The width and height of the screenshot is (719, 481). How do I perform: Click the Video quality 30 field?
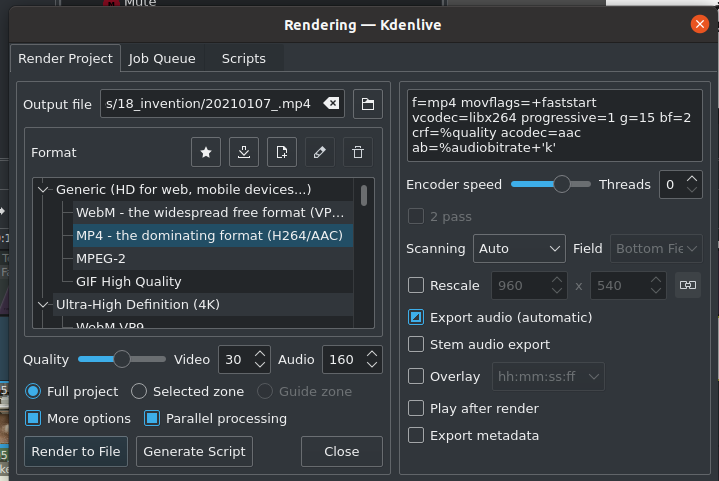coord(244,359)
